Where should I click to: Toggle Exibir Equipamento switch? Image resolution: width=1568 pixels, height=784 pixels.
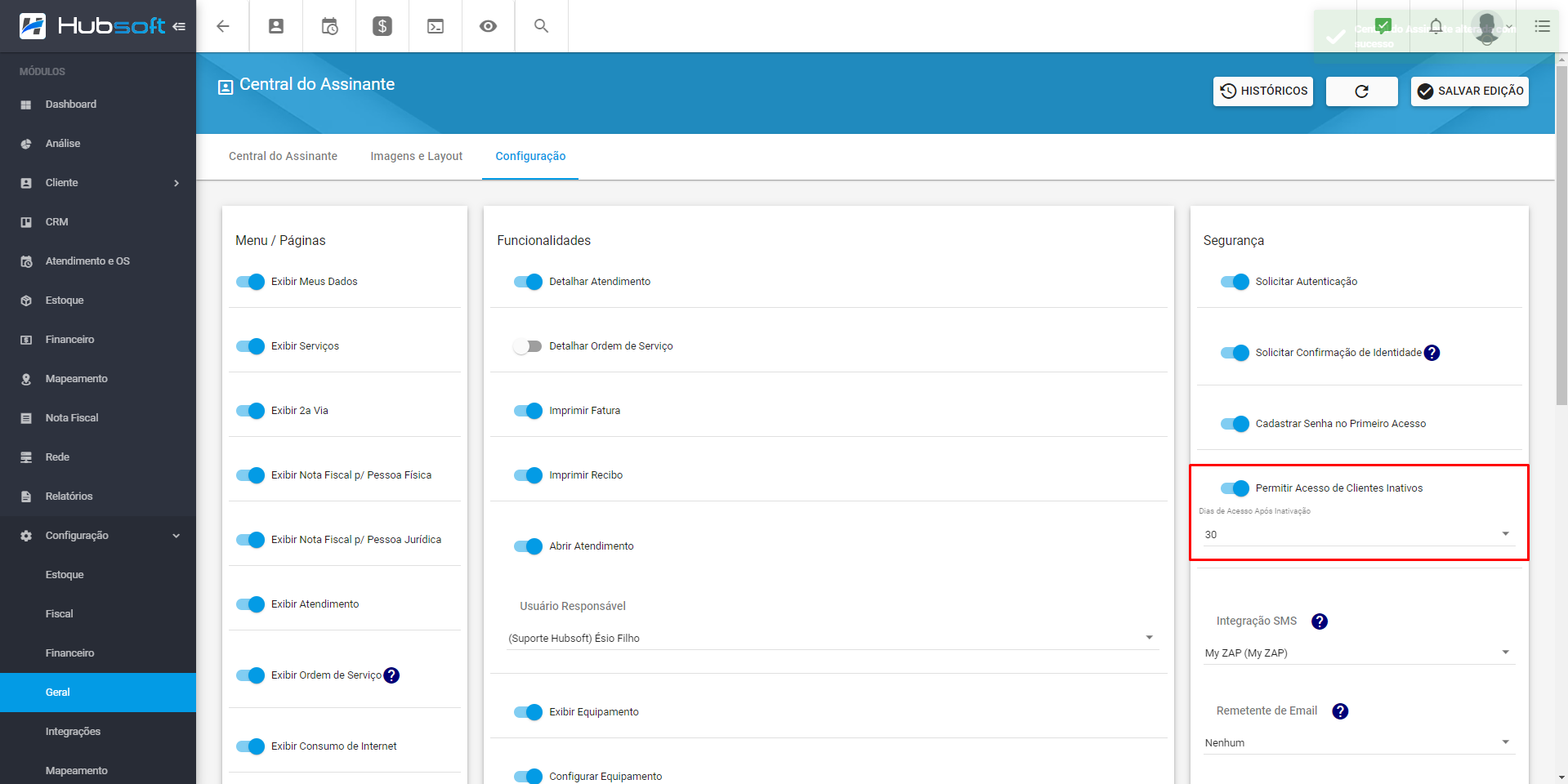pos(528,712)
